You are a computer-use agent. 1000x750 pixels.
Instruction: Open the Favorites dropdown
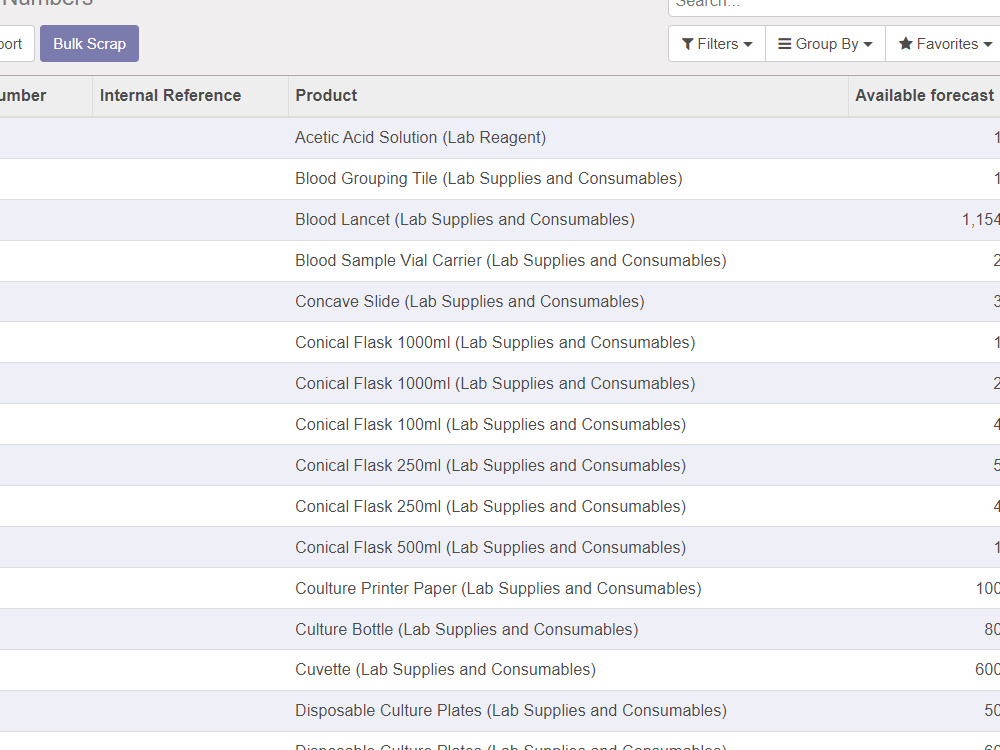[x=942, y=43]
